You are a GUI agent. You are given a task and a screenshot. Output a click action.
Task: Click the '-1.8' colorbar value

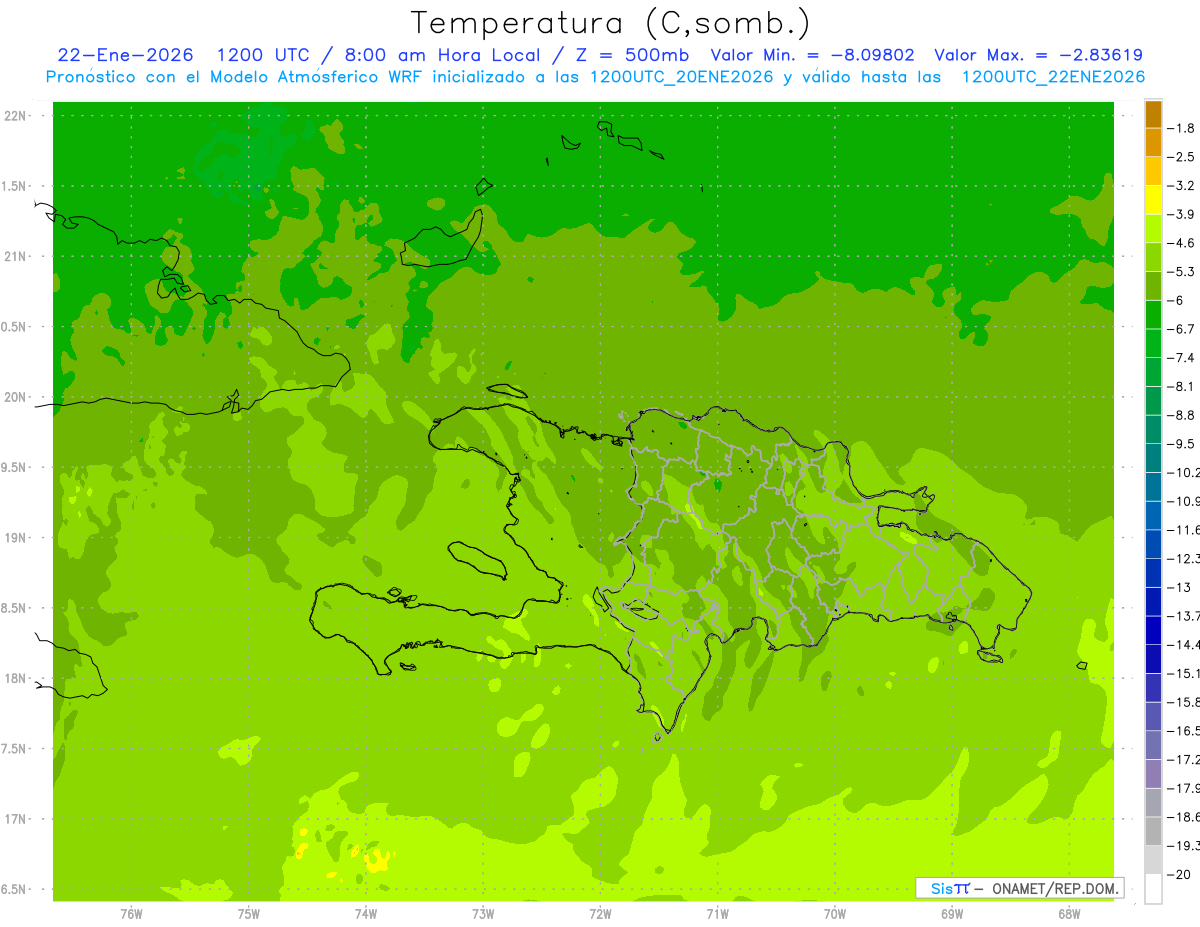pos(1180,128)
